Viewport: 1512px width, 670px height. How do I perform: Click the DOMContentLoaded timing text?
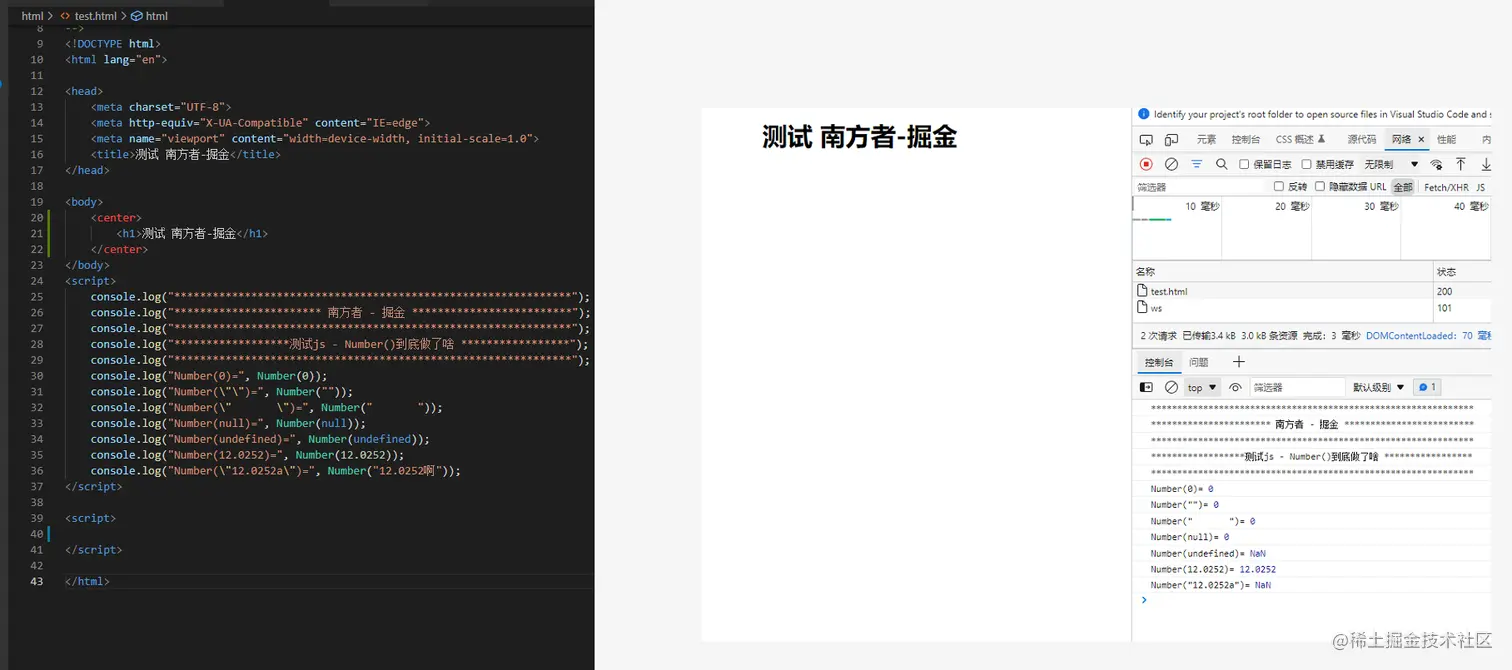[x=1429, y=336]
